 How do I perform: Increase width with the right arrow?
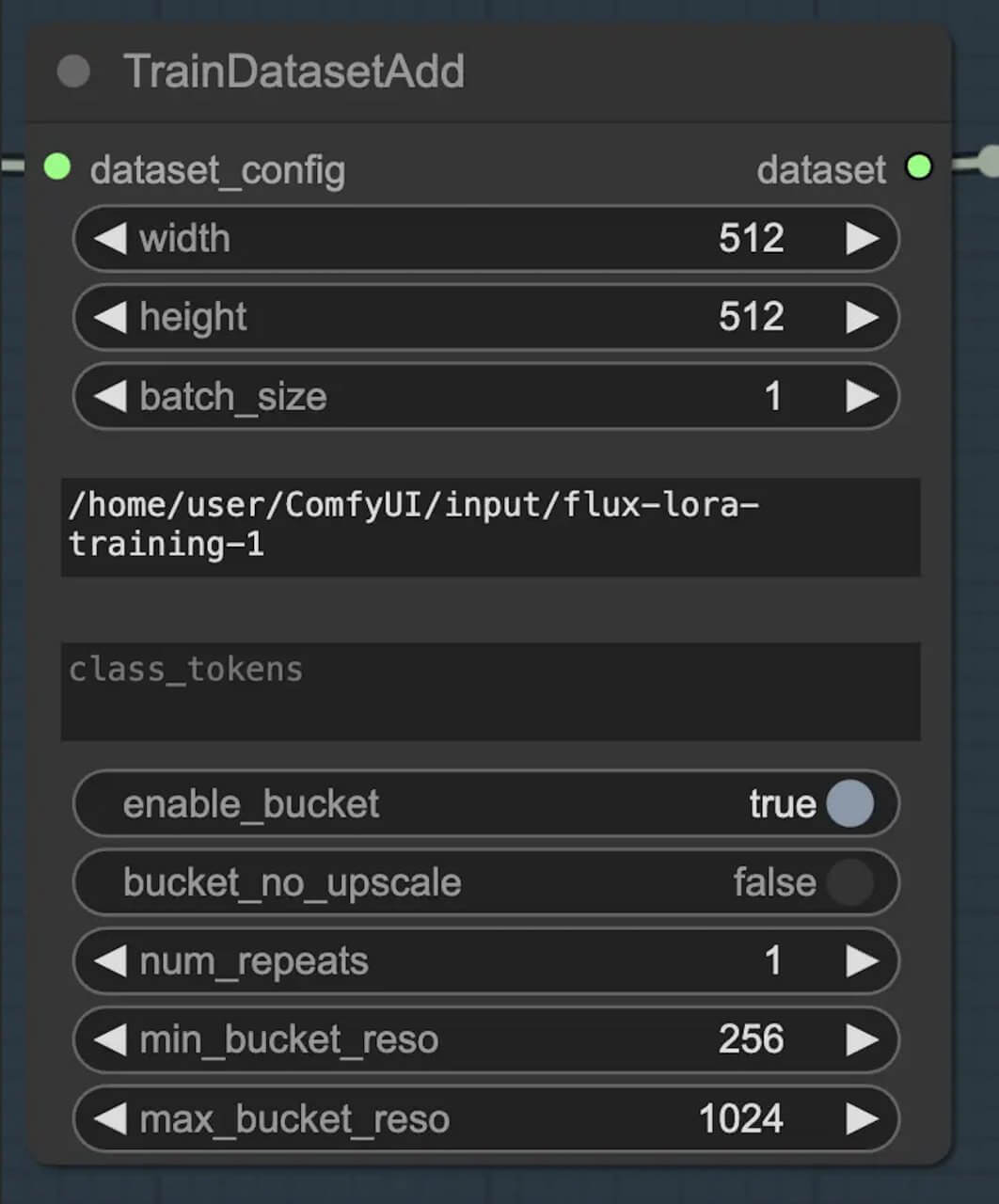[x=862, y=239]
